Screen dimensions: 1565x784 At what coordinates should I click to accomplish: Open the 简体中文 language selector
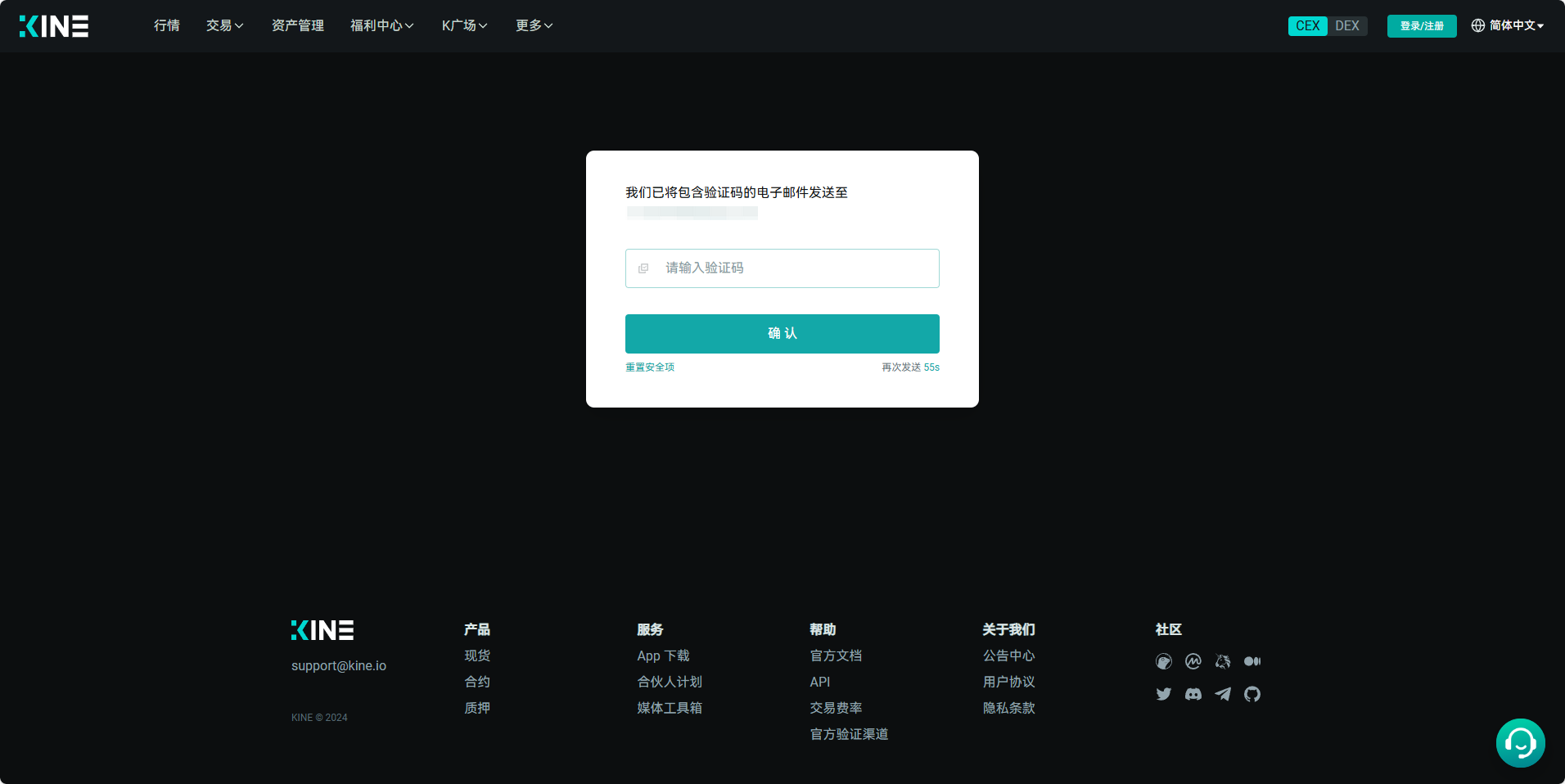(1508, 26)
